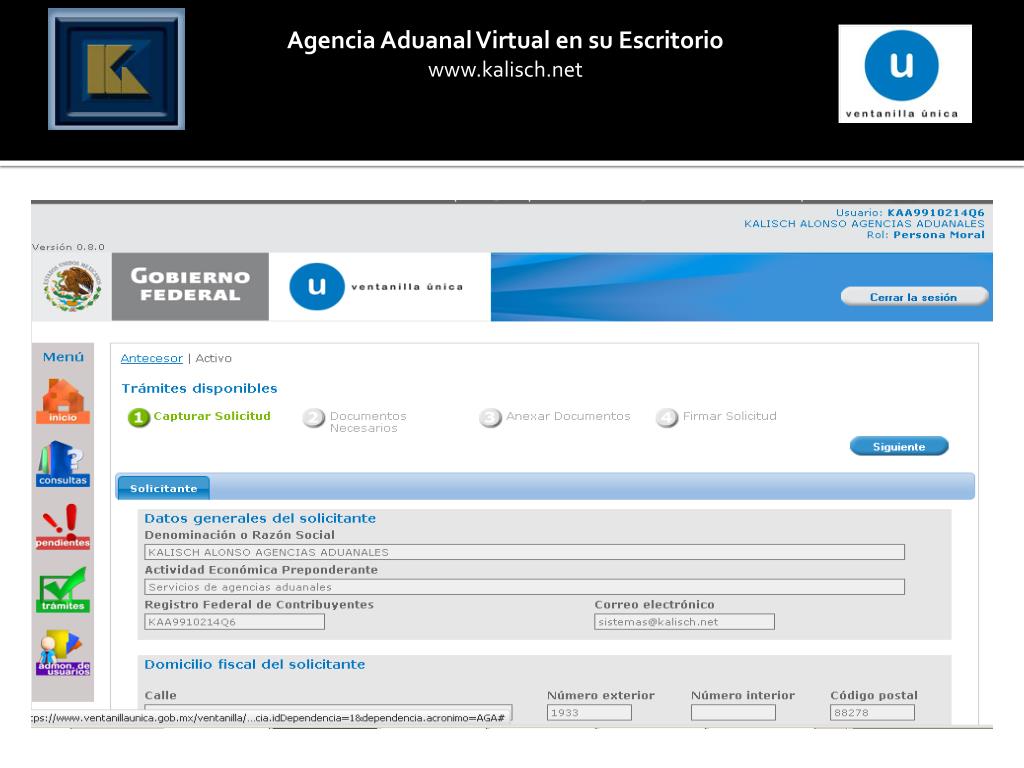Select step 3 Anexar Documentos
This screenshot has width=1024, height=768.
tap(555, 417)
